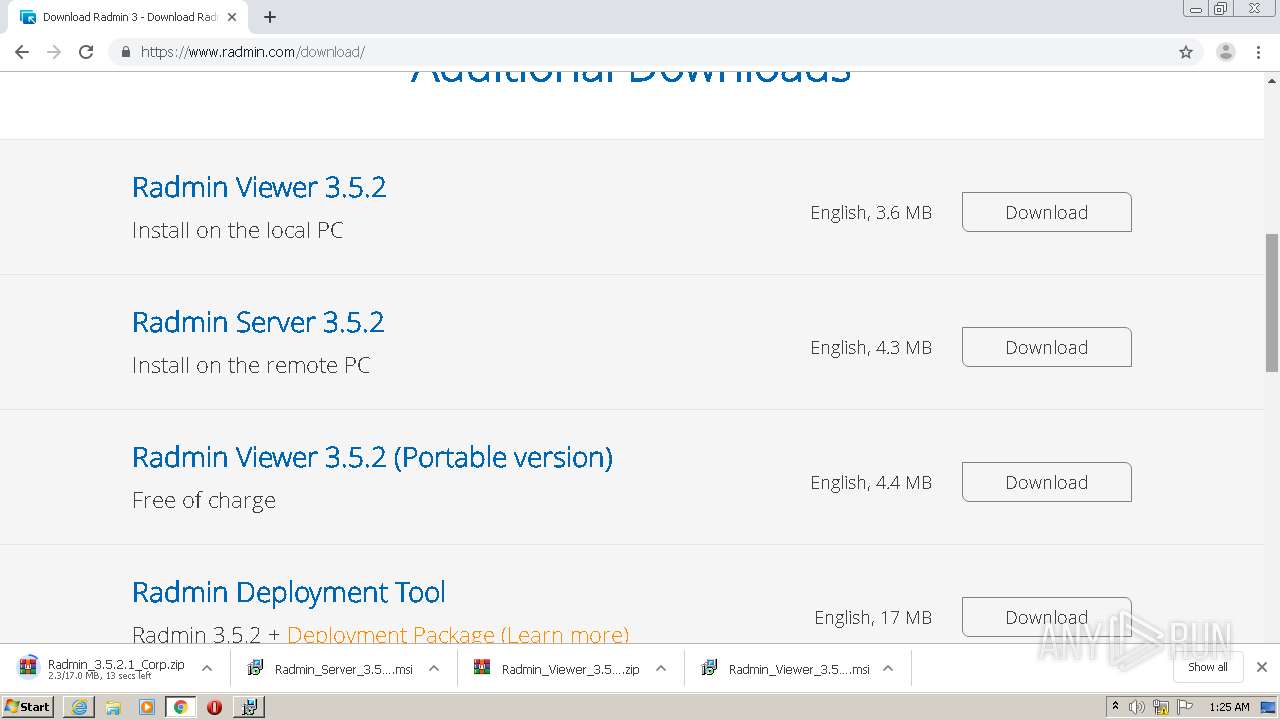Open Deployment Package Learn more link

coord(458,635)
